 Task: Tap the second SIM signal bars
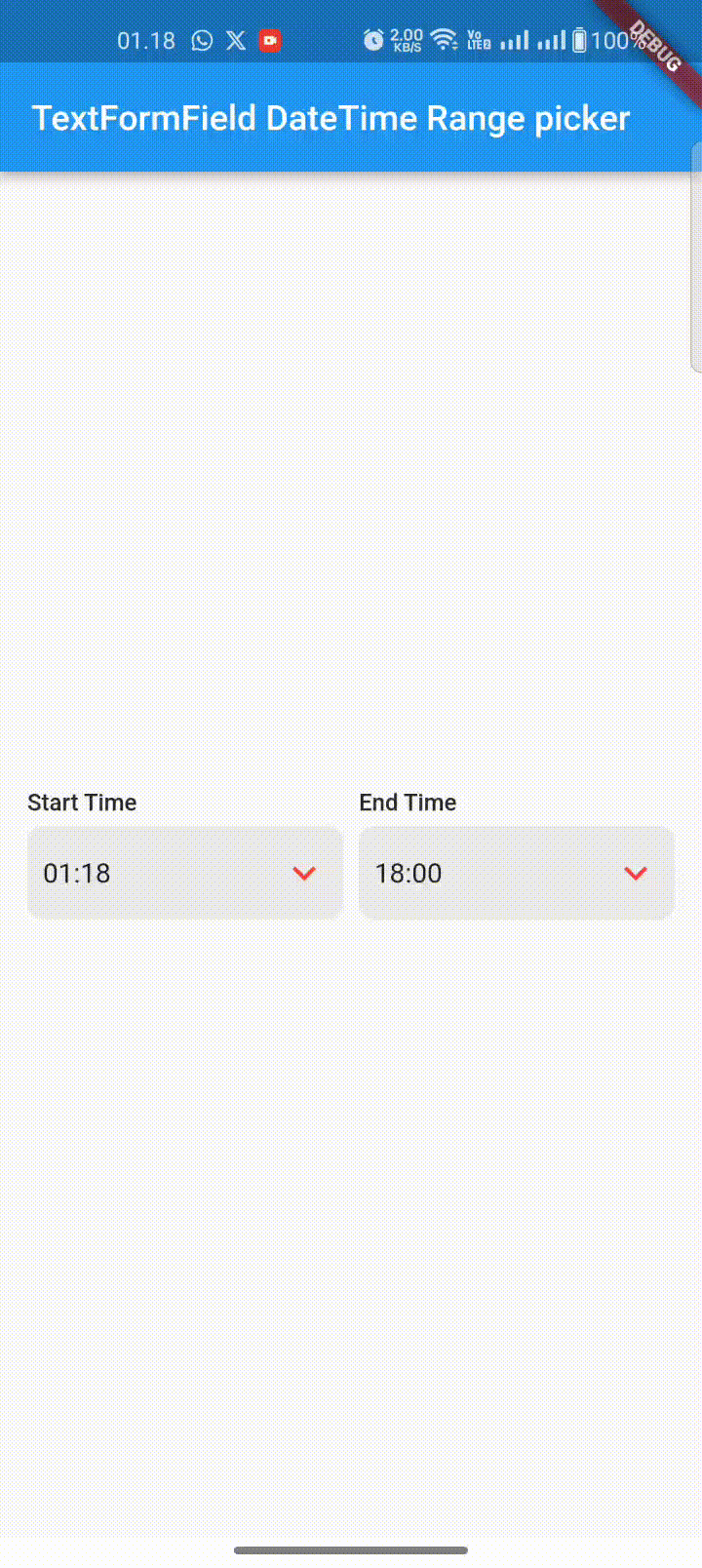tap(552, 40)
